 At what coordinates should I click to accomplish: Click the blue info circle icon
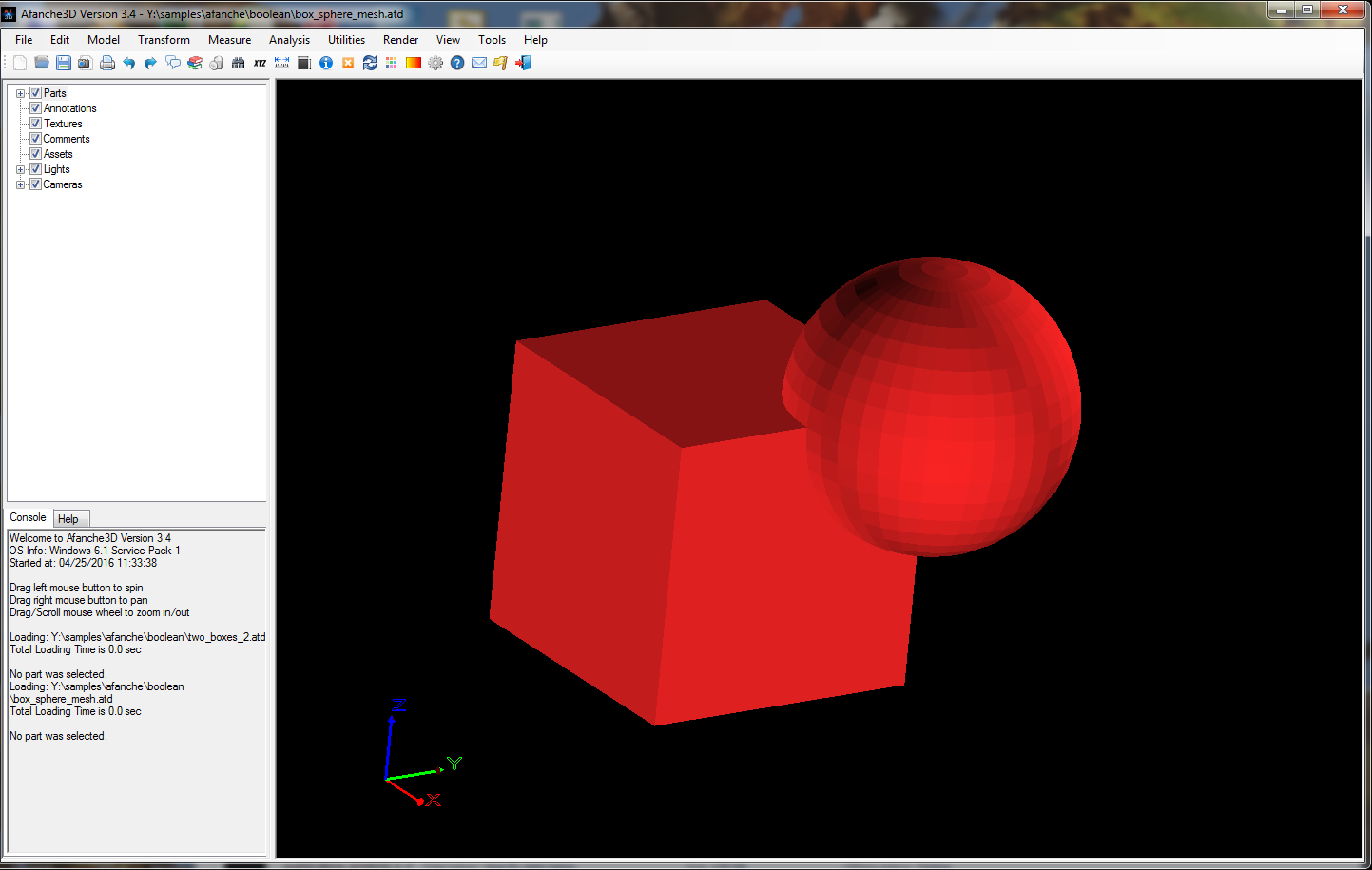click(326, 63)
